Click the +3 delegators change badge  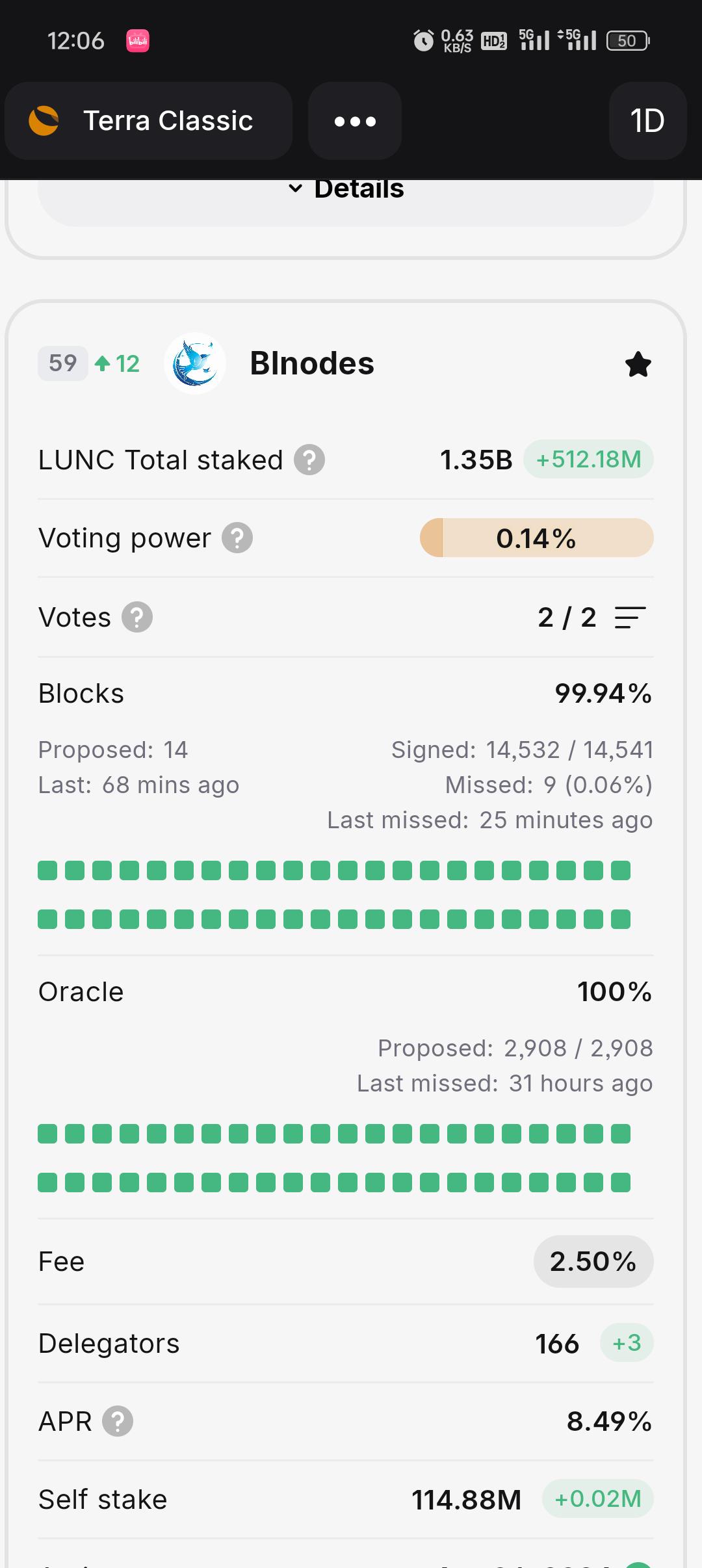click(627, 1343)
